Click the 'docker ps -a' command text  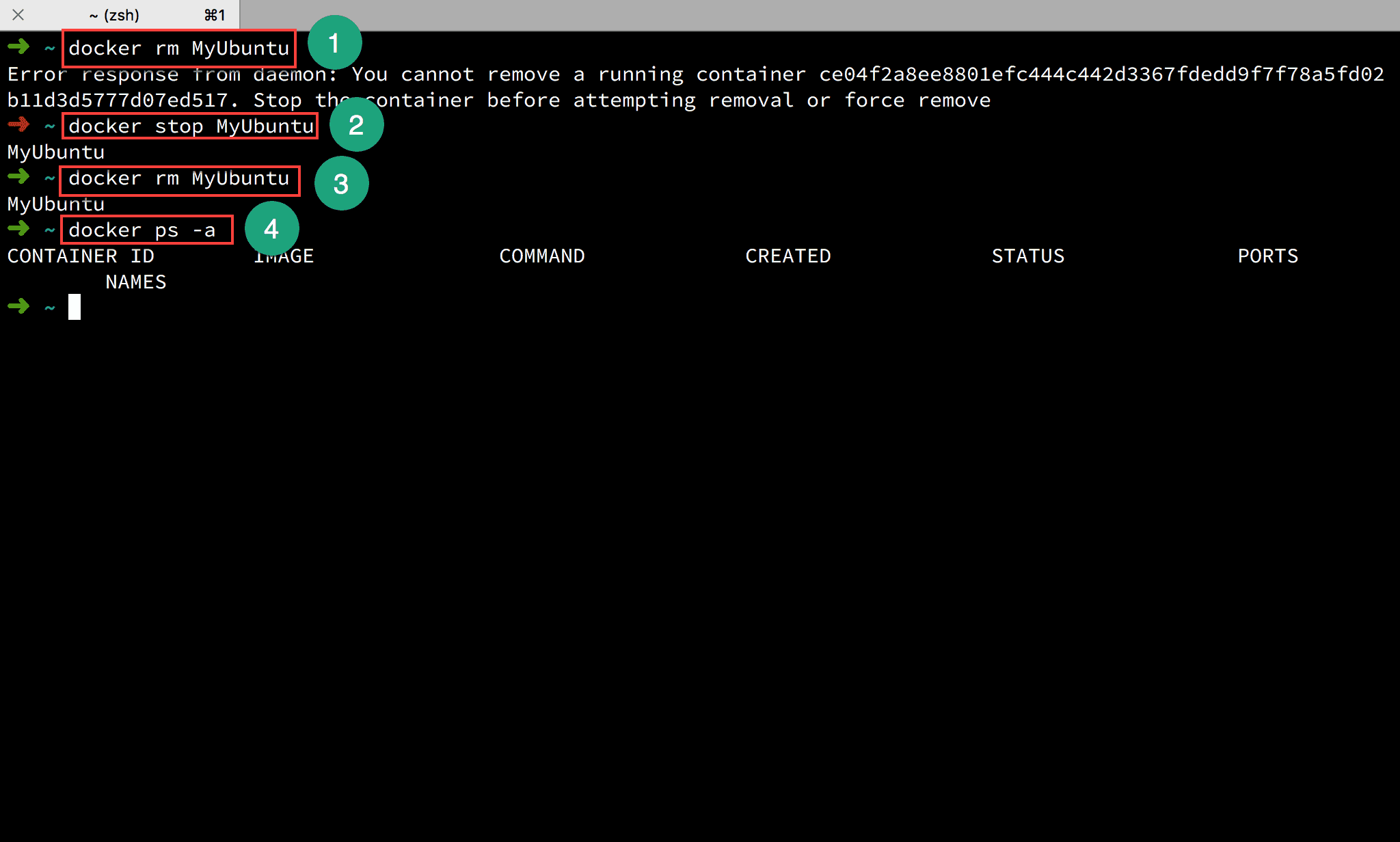click(142, 230)
